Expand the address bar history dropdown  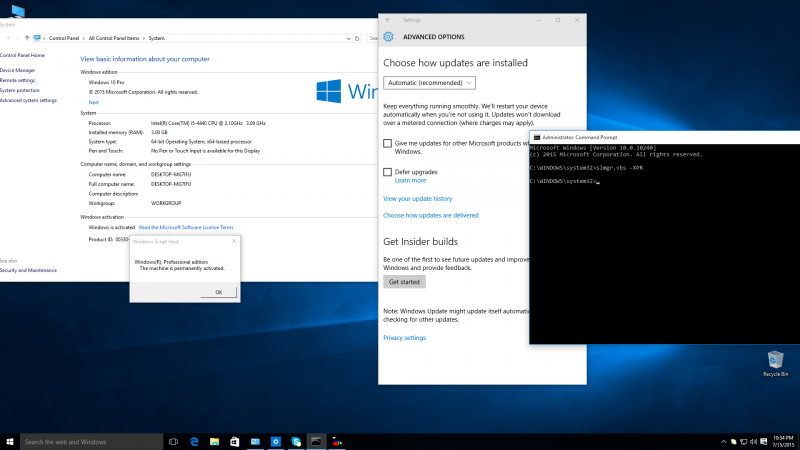tap(348, 38)
